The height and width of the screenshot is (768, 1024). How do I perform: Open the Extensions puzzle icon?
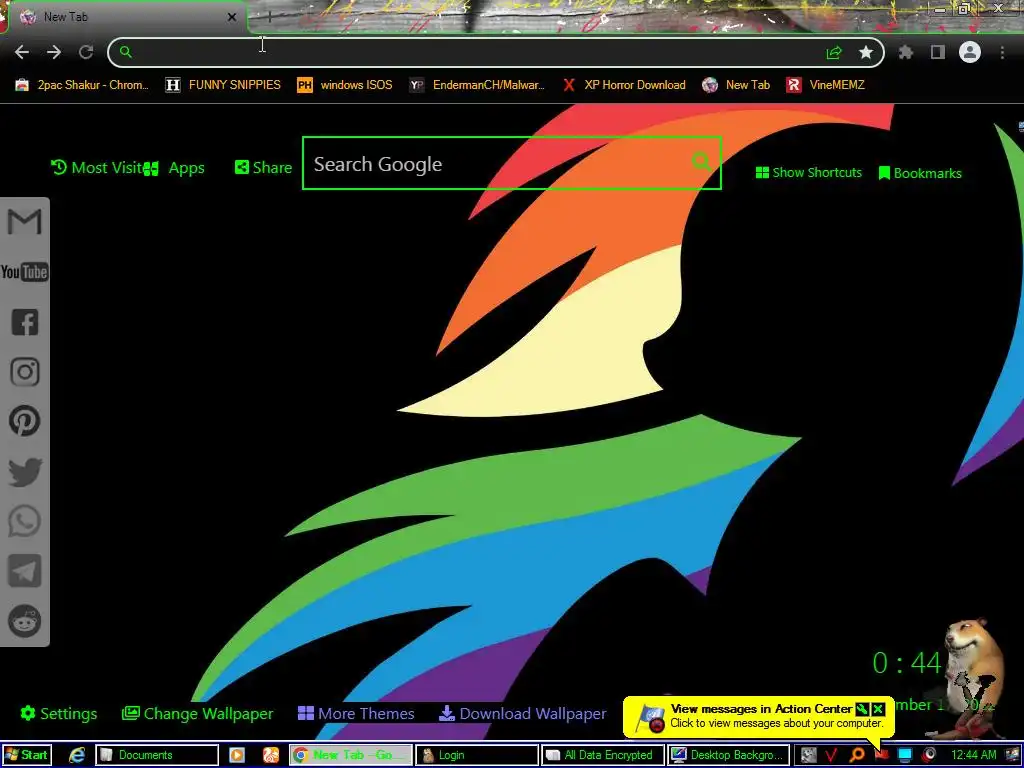[906, 52]
